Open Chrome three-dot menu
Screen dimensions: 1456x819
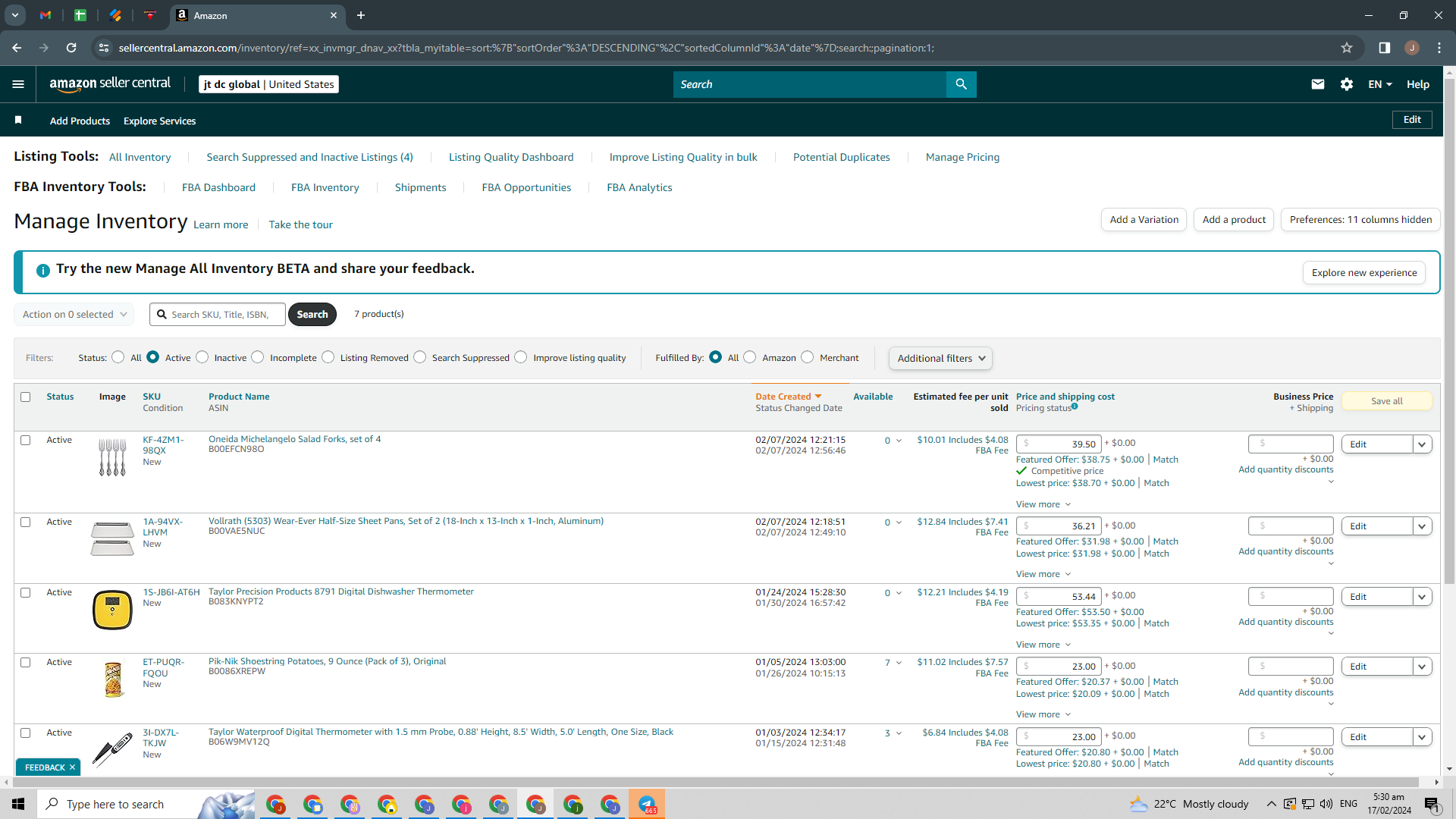pyautogui.click(x=1439, y=48)
